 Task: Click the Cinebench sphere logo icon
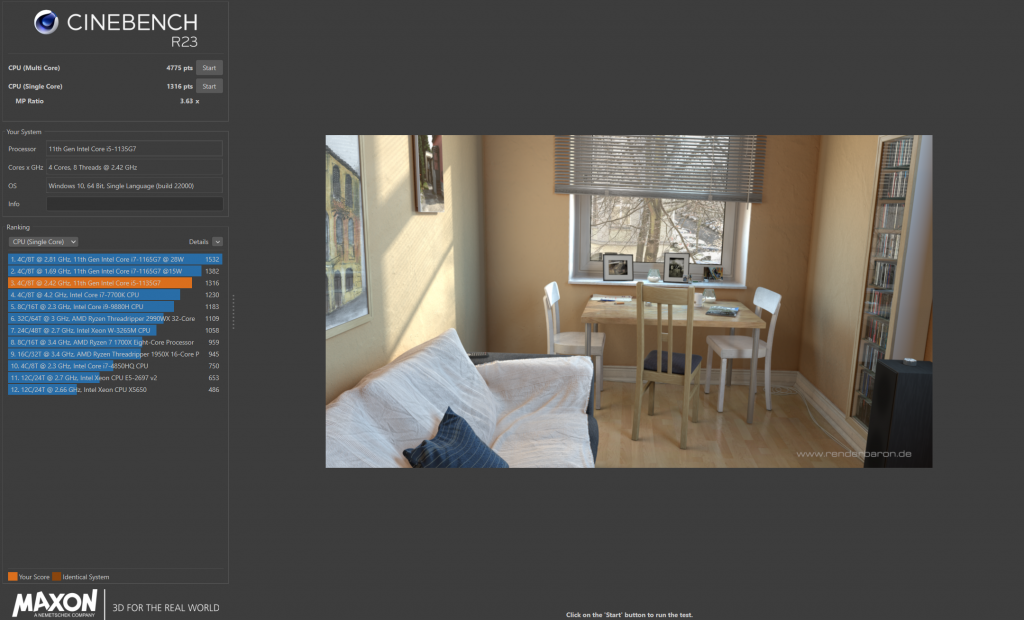[46, 23]
